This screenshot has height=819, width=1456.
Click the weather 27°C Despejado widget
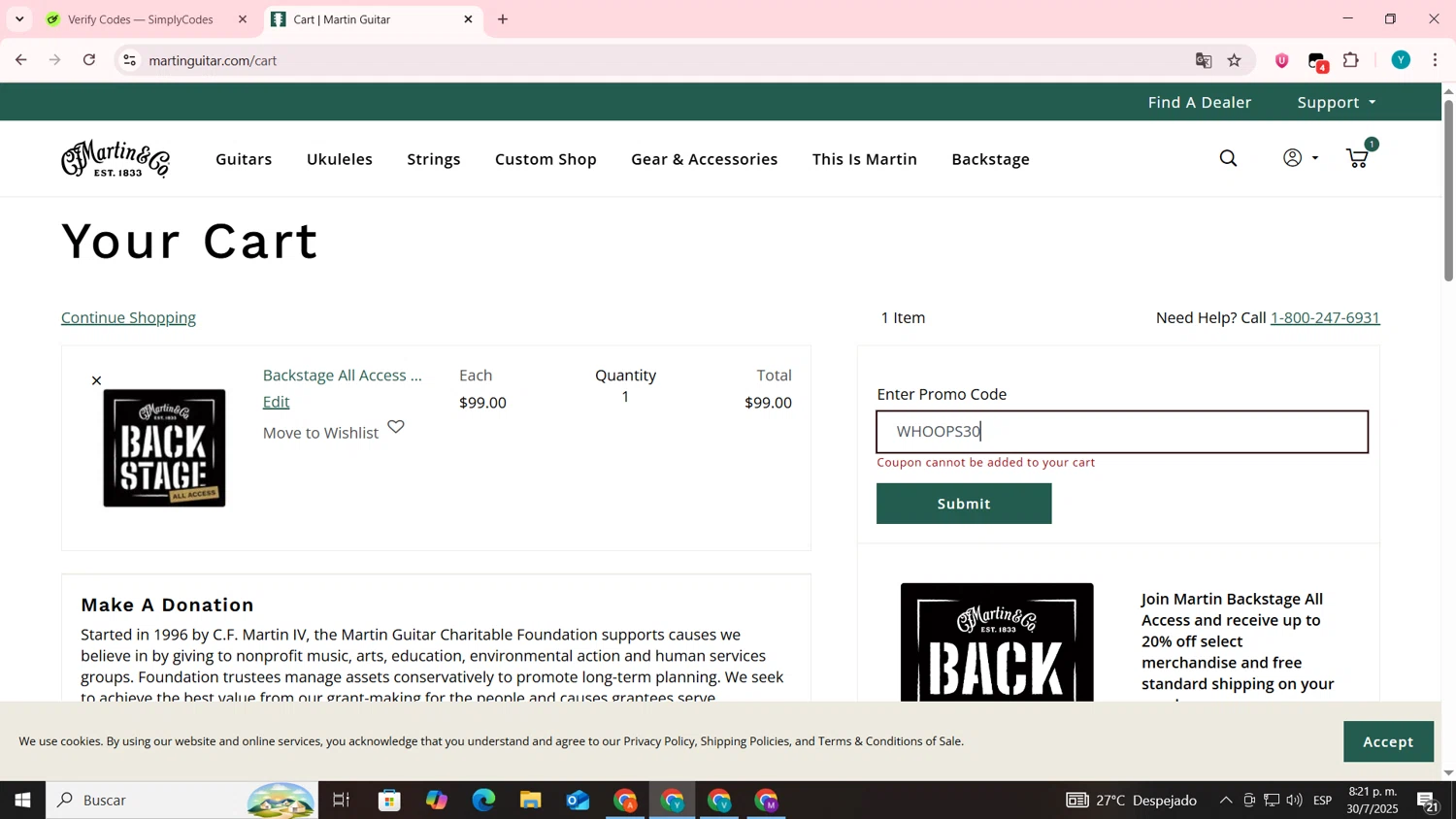tap(1131, 801)
